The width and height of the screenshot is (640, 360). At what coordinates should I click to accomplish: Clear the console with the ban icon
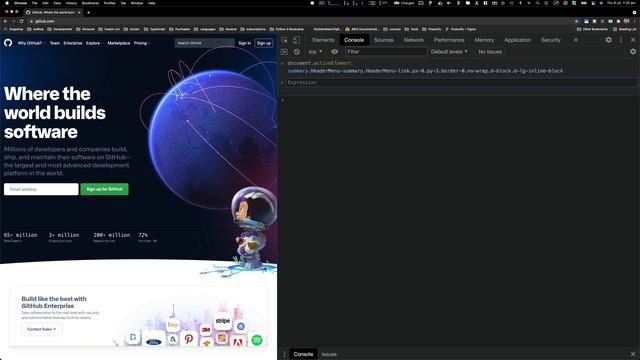pyautogui.click(x=297, y=52)
